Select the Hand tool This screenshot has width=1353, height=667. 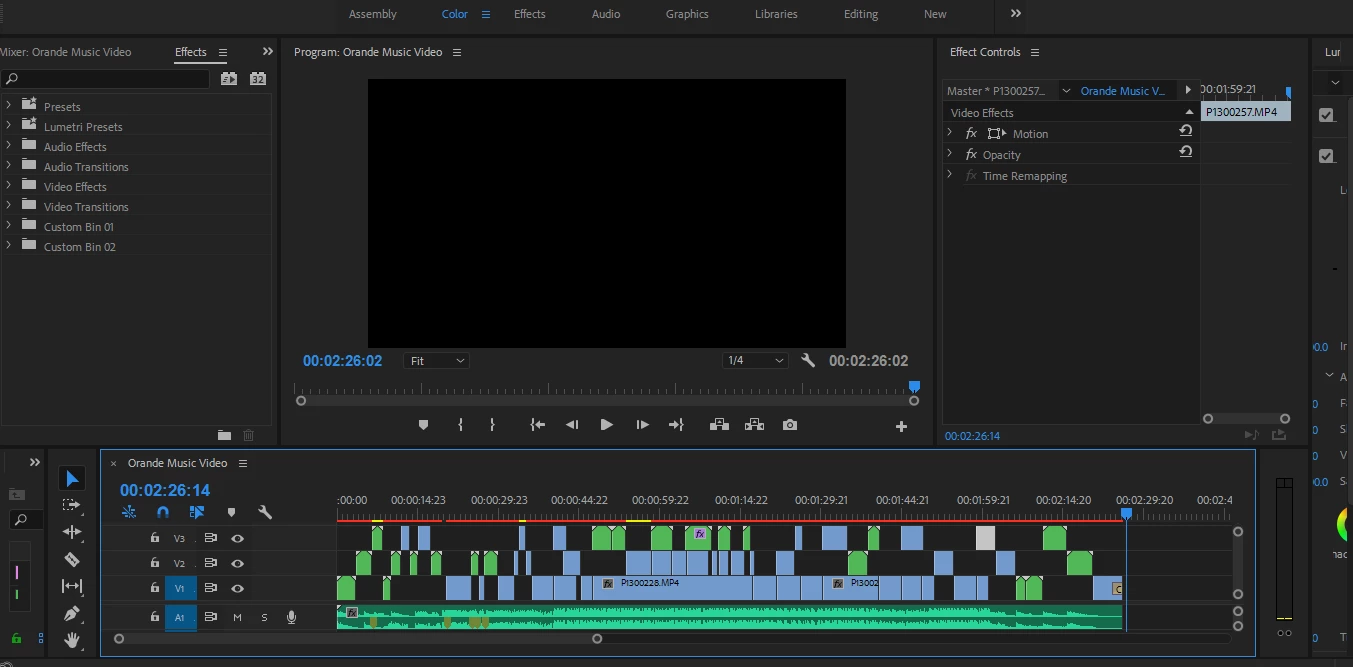pyautogui.click(x=71, y=639)
